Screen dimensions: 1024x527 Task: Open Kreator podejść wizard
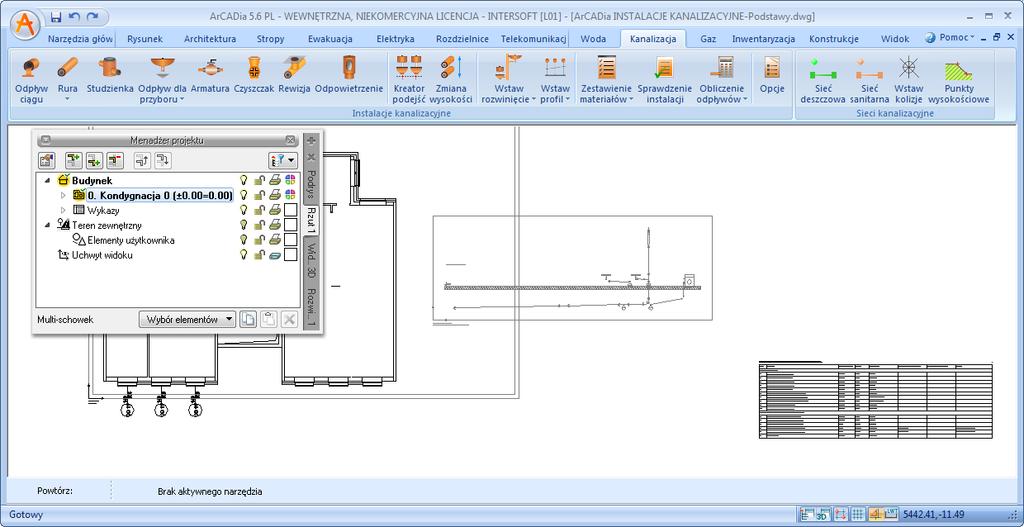point(409,80)
